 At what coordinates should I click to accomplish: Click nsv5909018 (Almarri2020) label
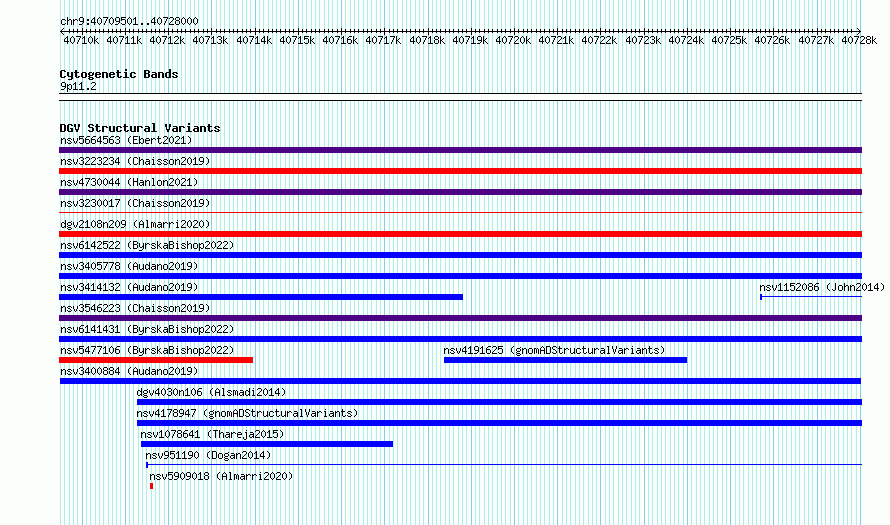click(x=221, y=476)
